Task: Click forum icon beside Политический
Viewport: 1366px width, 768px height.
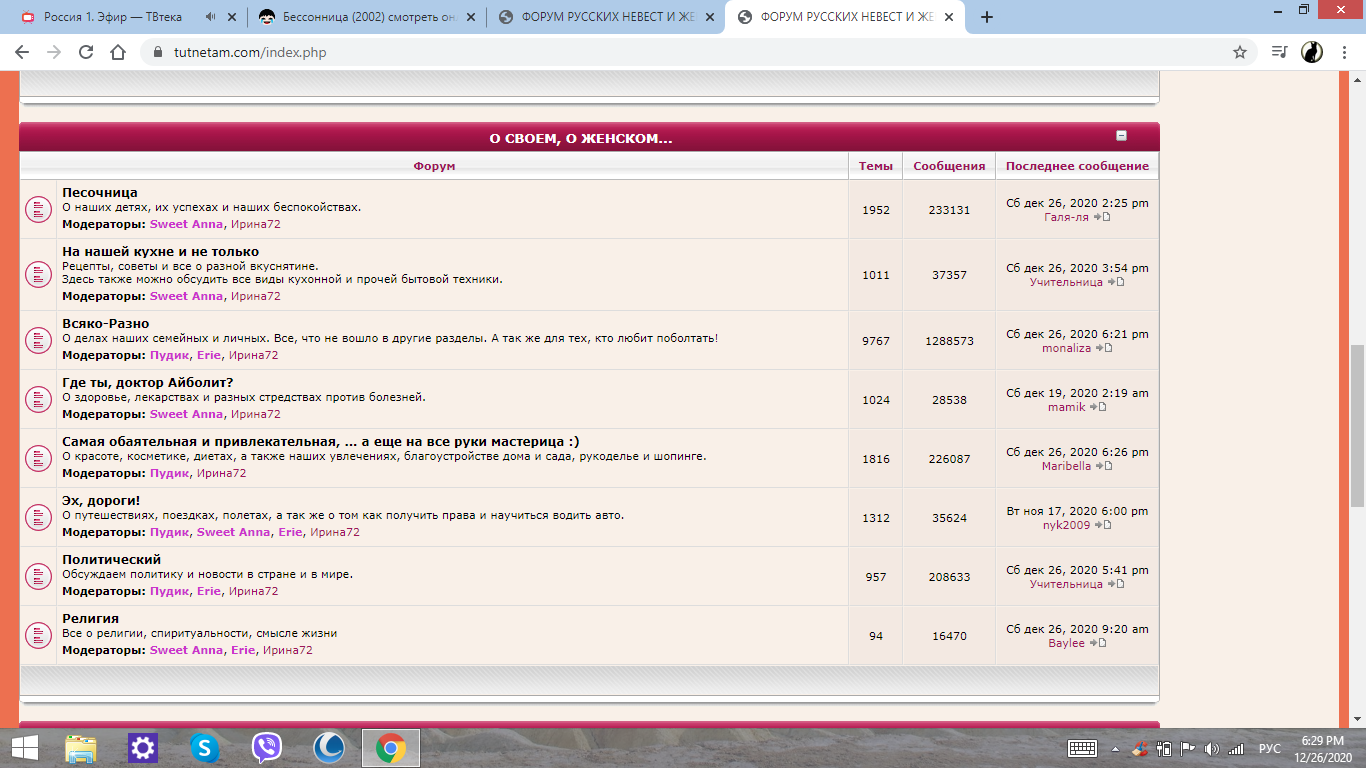Action: click(38, 576)
